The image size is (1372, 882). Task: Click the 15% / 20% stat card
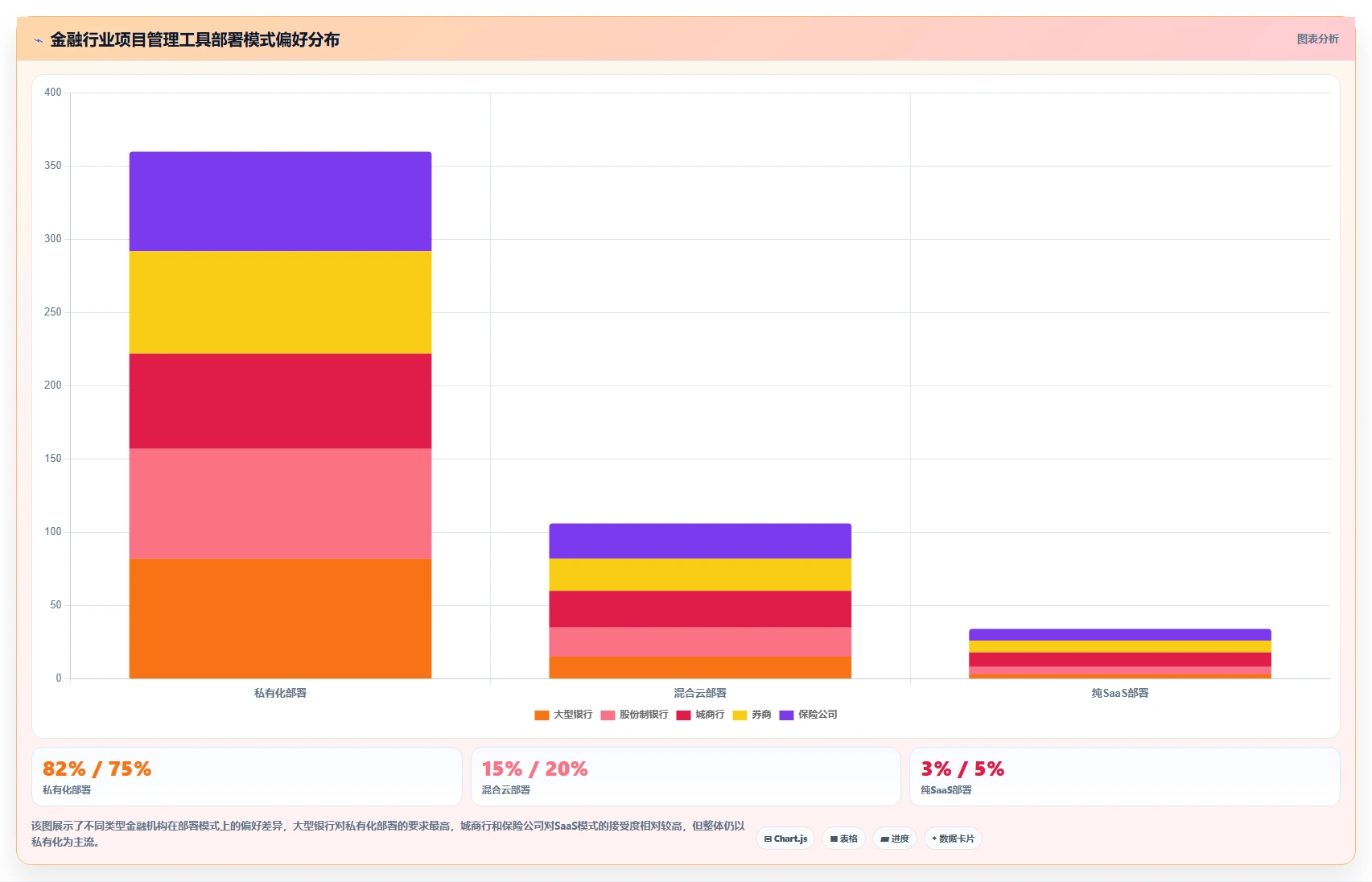point(686,777)
